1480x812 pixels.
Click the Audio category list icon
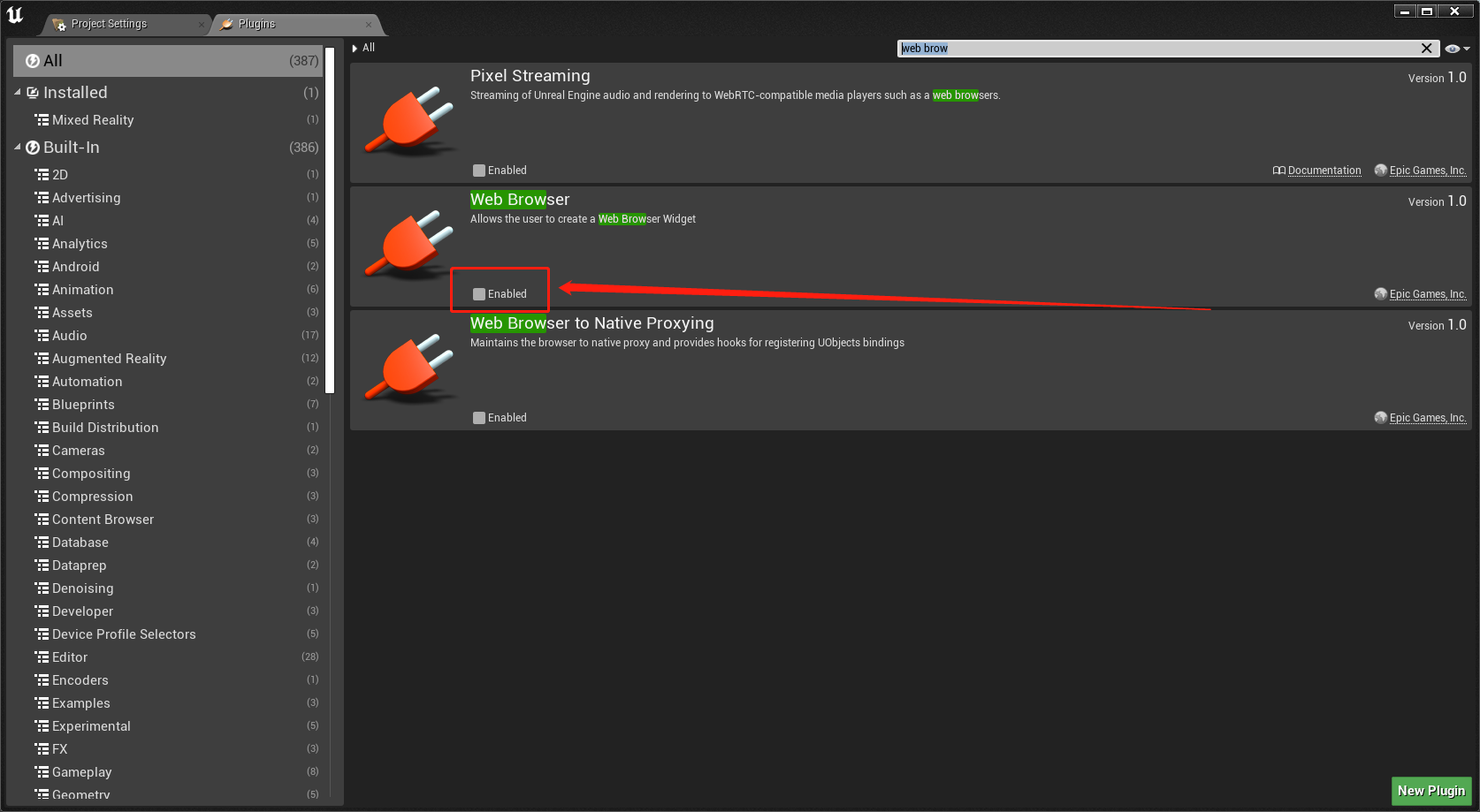(x=42, y=335)
